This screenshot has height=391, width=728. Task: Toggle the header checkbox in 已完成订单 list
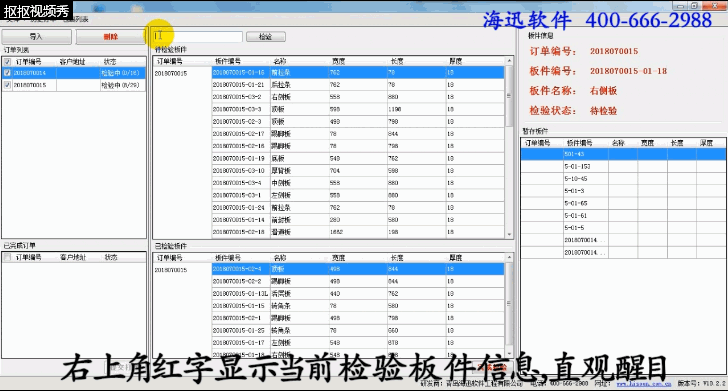click(x=7, y=257)
